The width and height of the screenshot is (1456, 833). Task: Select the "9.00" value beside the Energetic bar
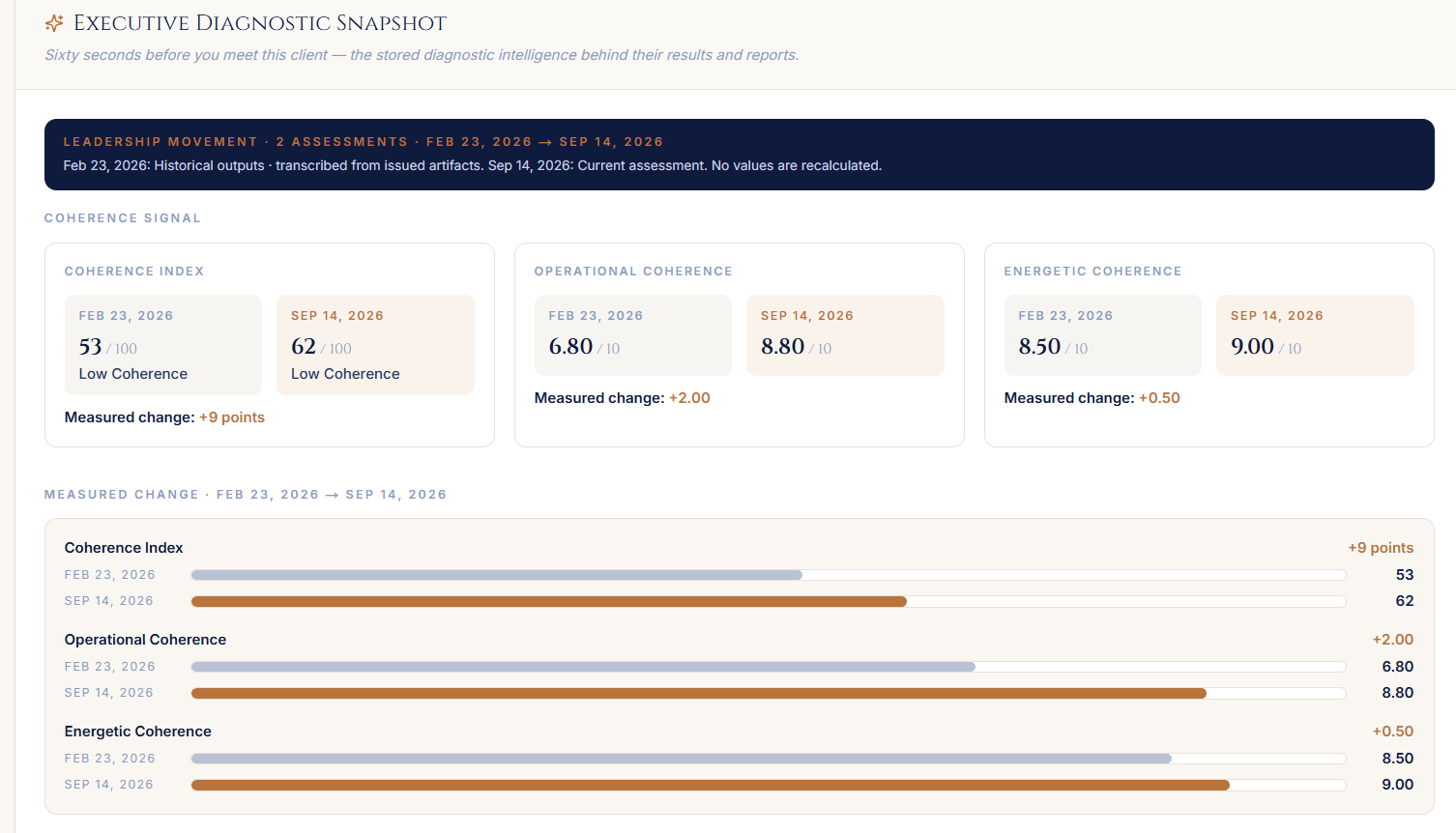click(1398, 785)
